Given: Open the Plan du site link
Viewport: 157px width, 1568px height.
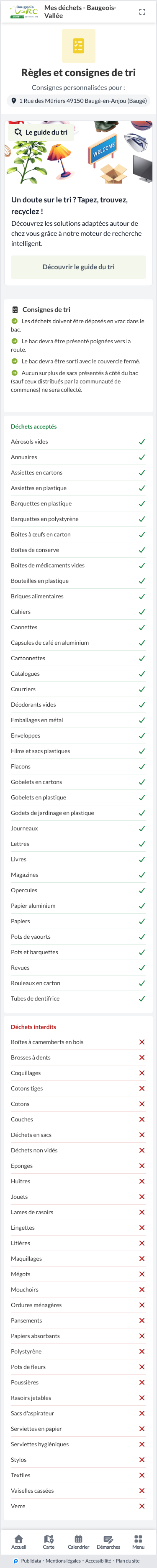Looking at the screenshot, I should [128, 1561].
